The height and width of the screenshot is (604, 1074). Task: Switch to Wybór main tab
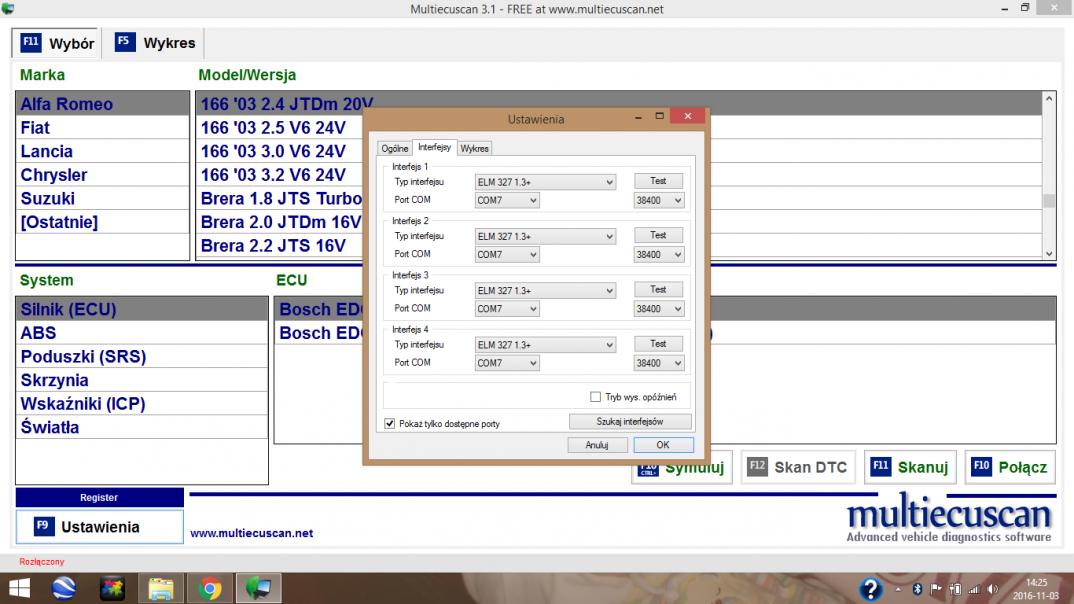pyautogui.click(x=57, y=43)
